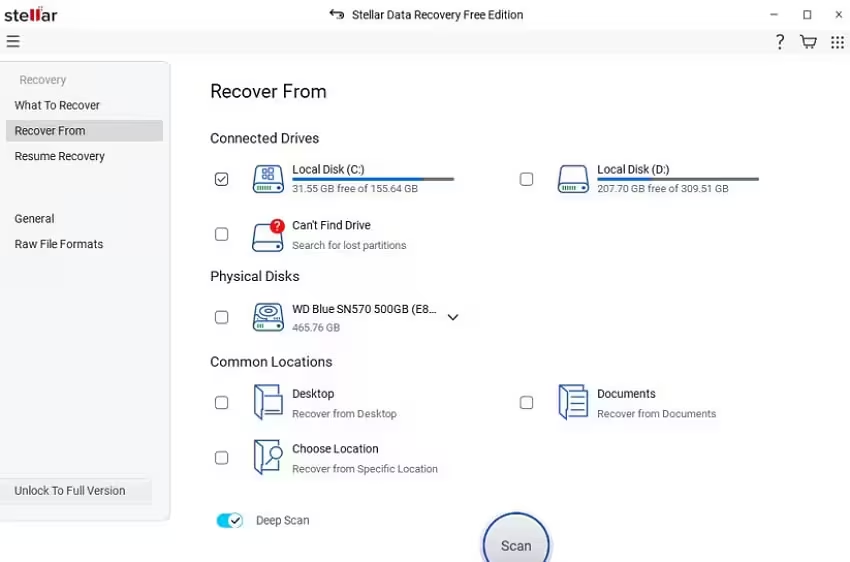850x562 pixels.
Task: Open the hamburger menu
Action: tap(13, 41)
